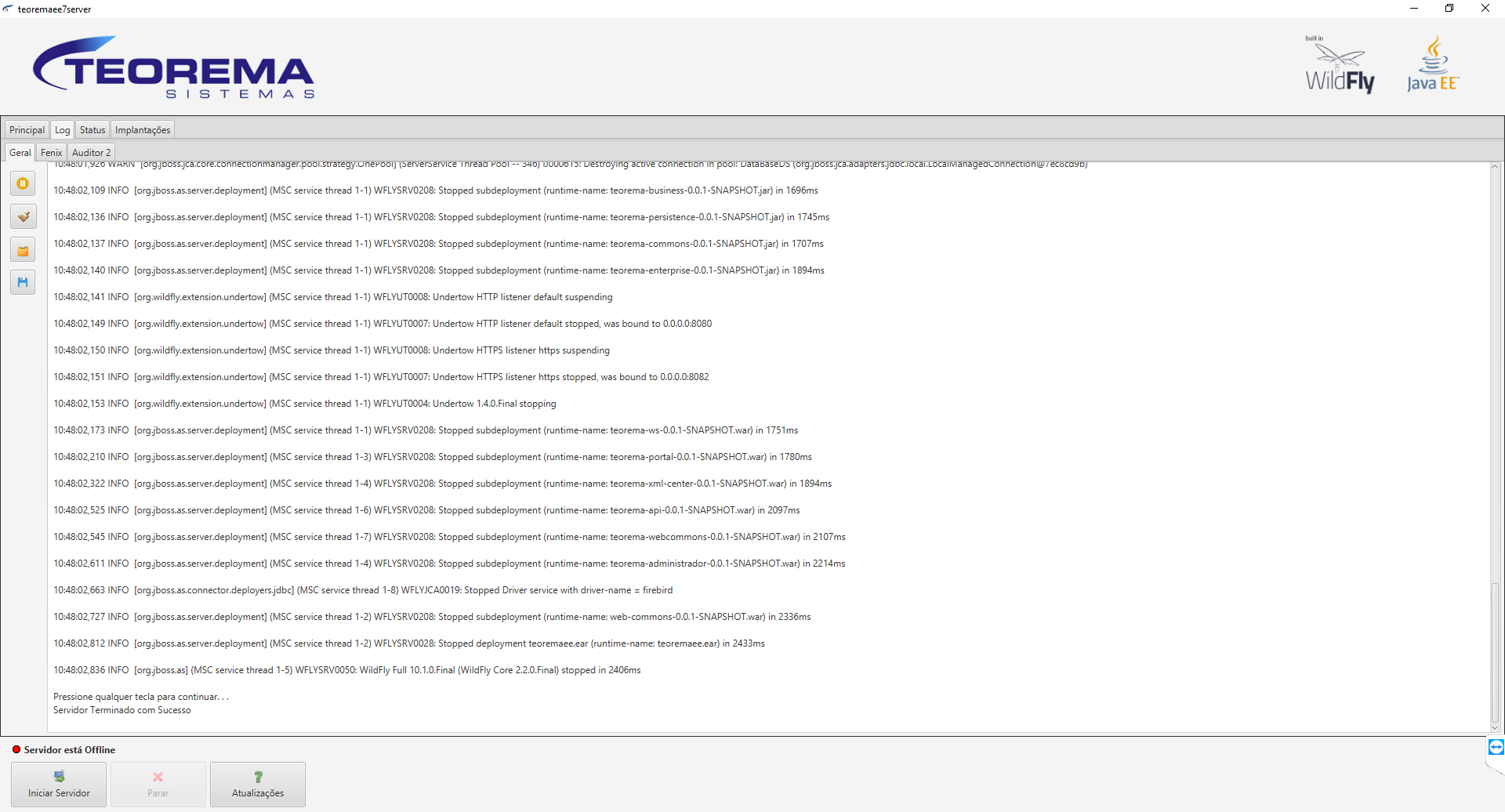The width and height of the screenshot is (1505, 812).
Task: Click log line for teorema-xml-center-0.0.1-SNAPSHOT.war
Action: coord(443,484)
